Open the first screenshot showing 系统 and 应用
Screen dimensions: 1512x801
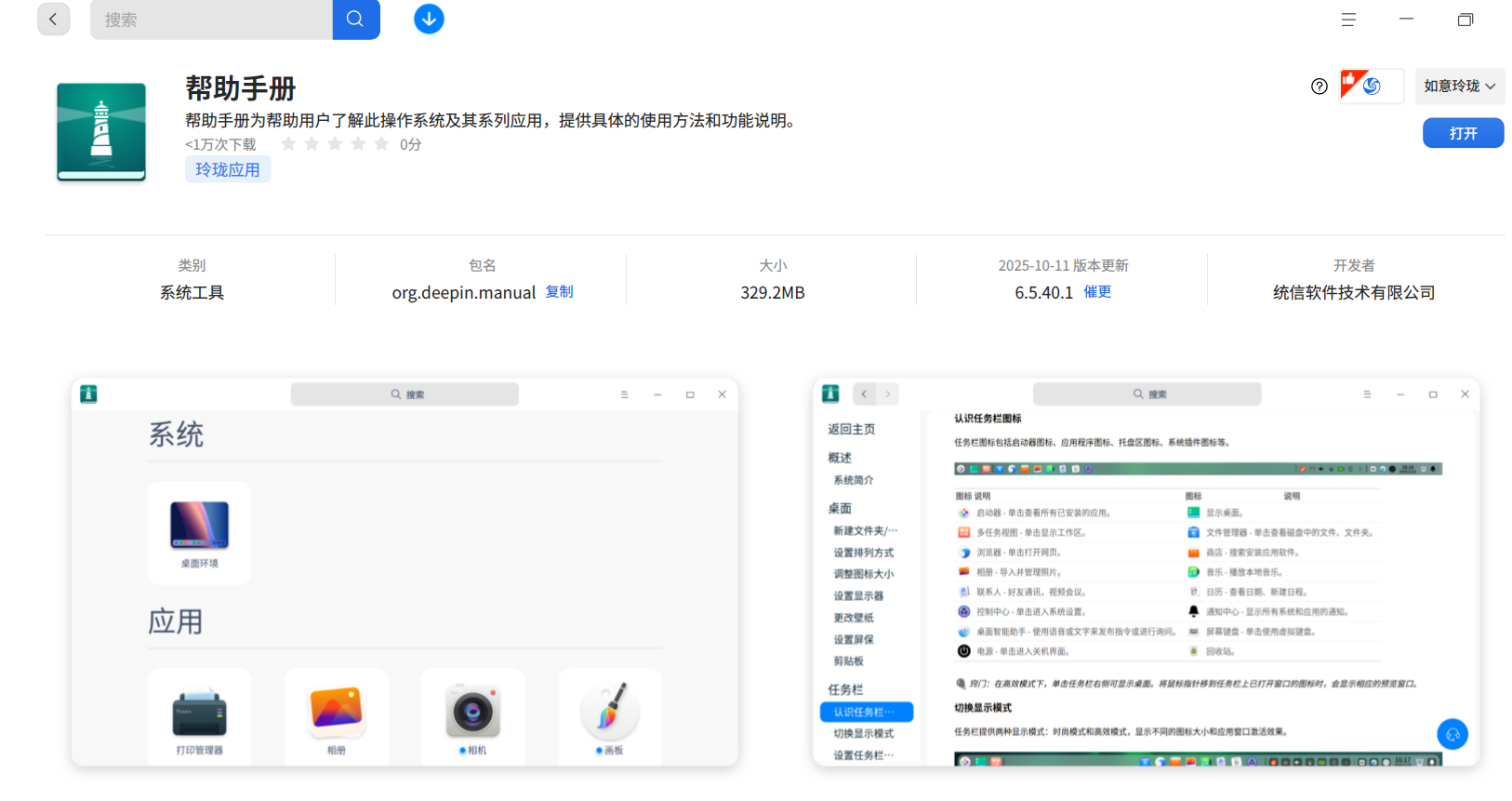click(x=405, y=572)
